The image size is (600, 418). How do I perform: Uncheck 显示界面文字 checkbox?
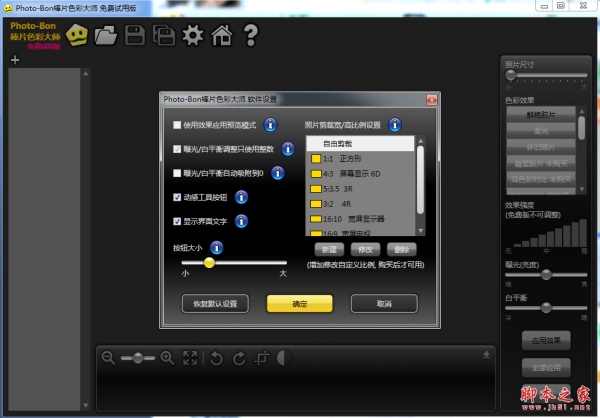click(x=177, y=221)
